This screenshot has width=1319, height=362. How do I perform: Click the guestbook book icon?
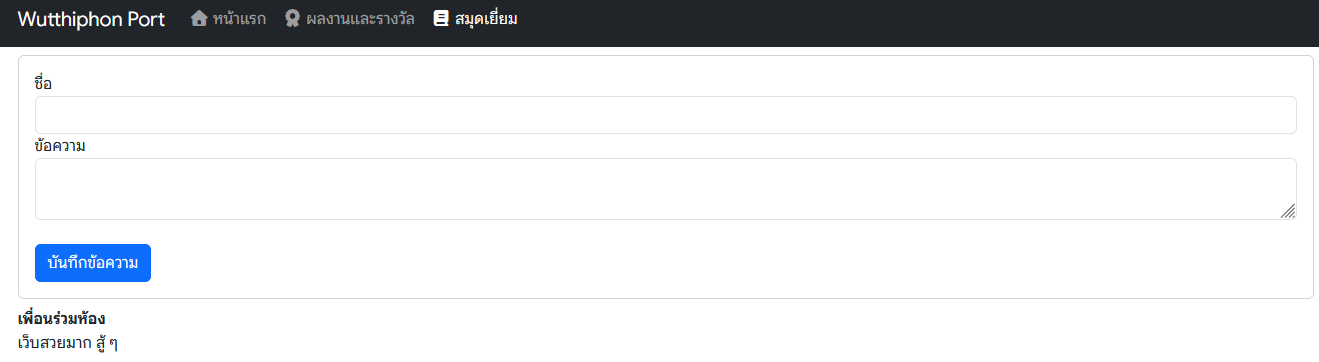pyautogui.click(x=441, y=18)
